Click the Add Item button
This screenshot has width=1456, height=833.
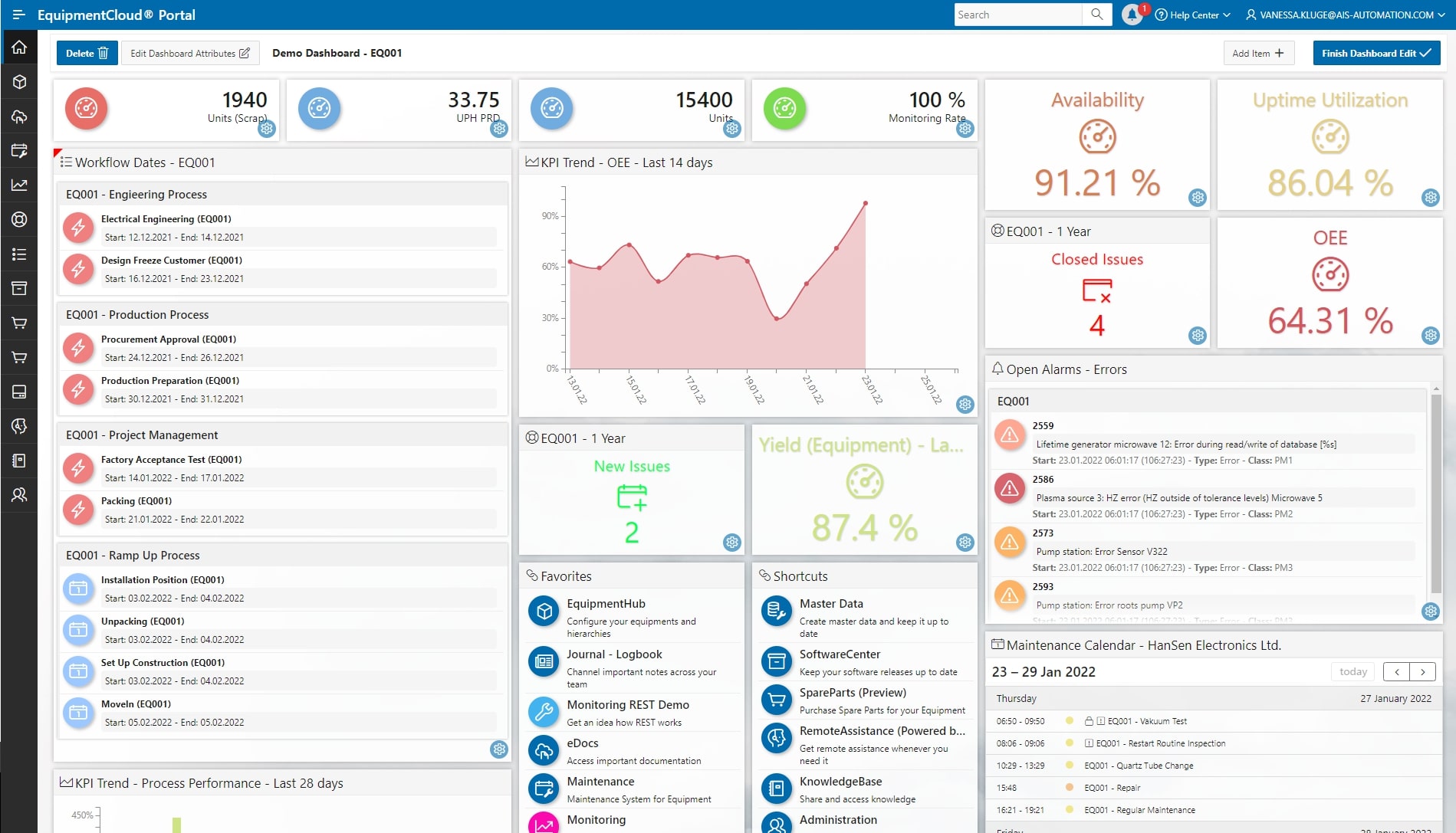(x=1257, y=53)
